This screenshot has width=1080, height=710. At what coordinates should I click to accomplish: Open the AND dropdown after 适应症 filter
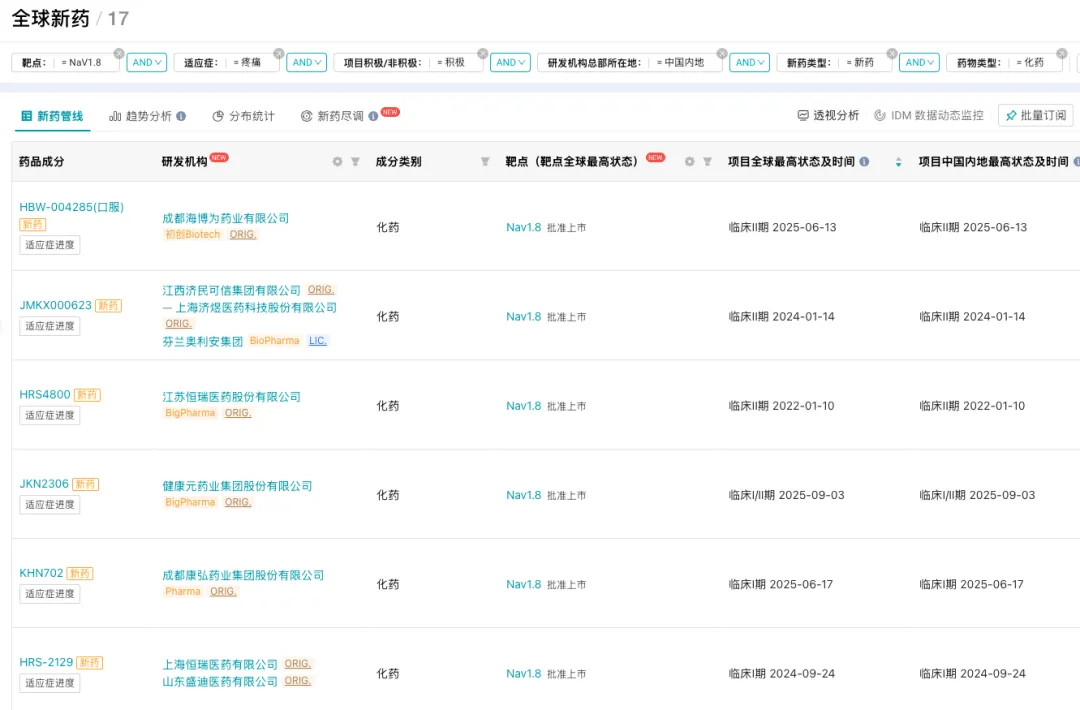(306, 62)
